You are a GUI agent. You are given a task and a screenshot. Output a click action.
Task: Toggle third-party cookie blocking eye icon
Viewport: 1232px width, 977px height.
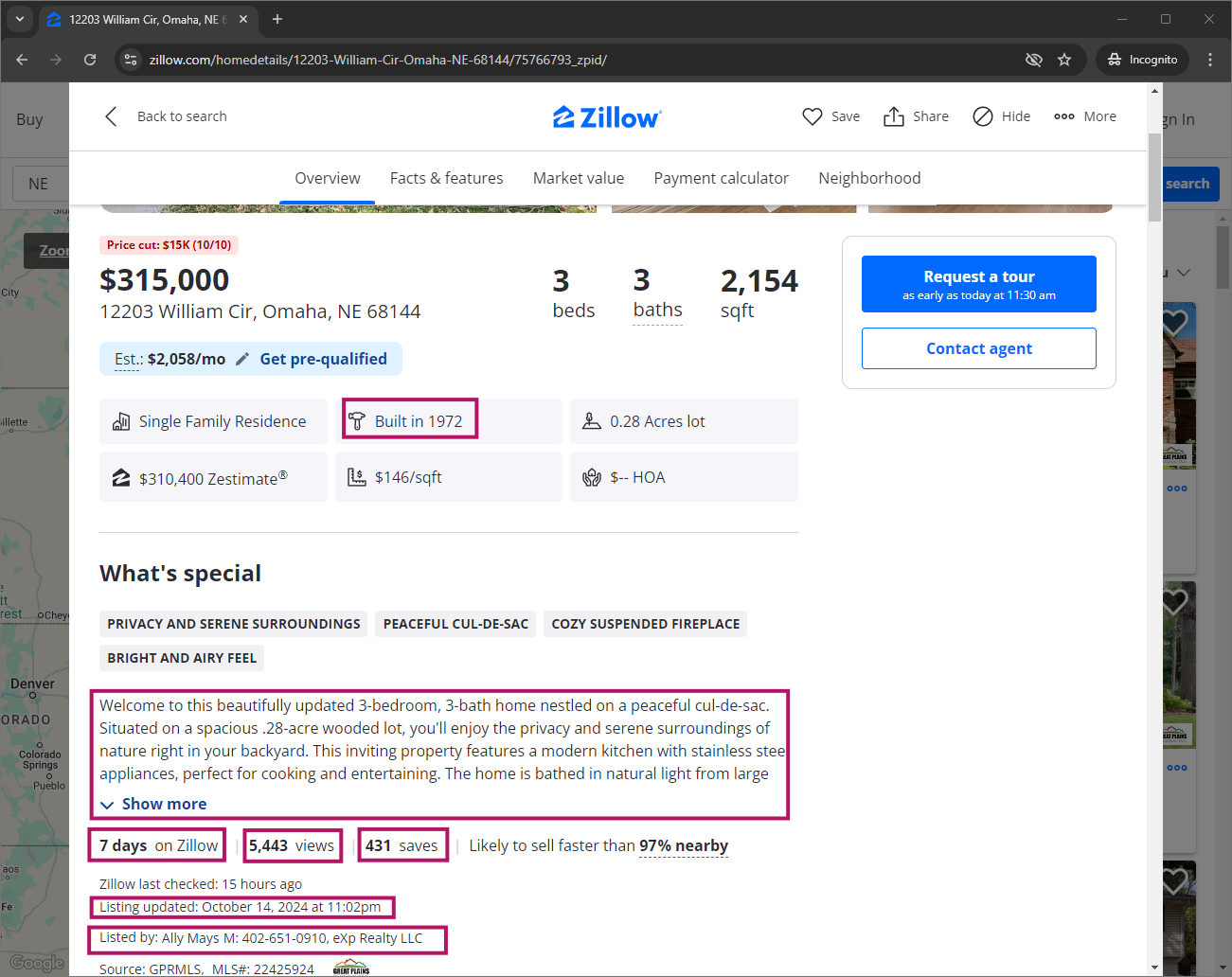[x=1033, y=60]
